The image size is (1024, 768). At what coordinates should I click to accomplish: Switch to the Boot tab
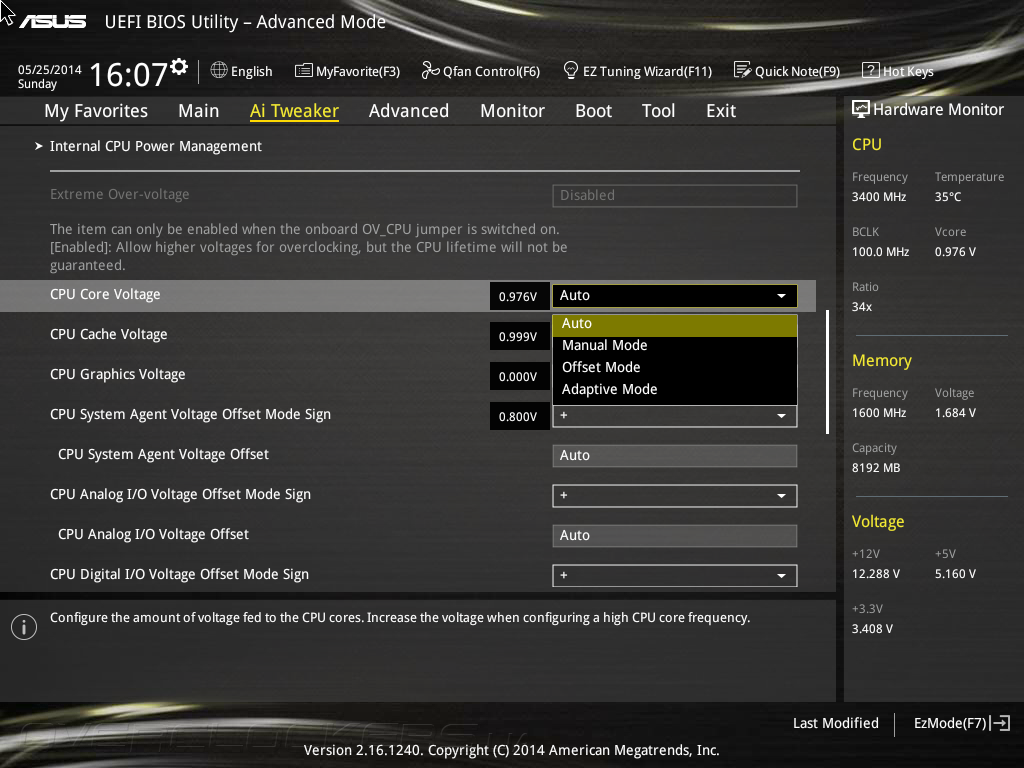click(x=593, y=111)
